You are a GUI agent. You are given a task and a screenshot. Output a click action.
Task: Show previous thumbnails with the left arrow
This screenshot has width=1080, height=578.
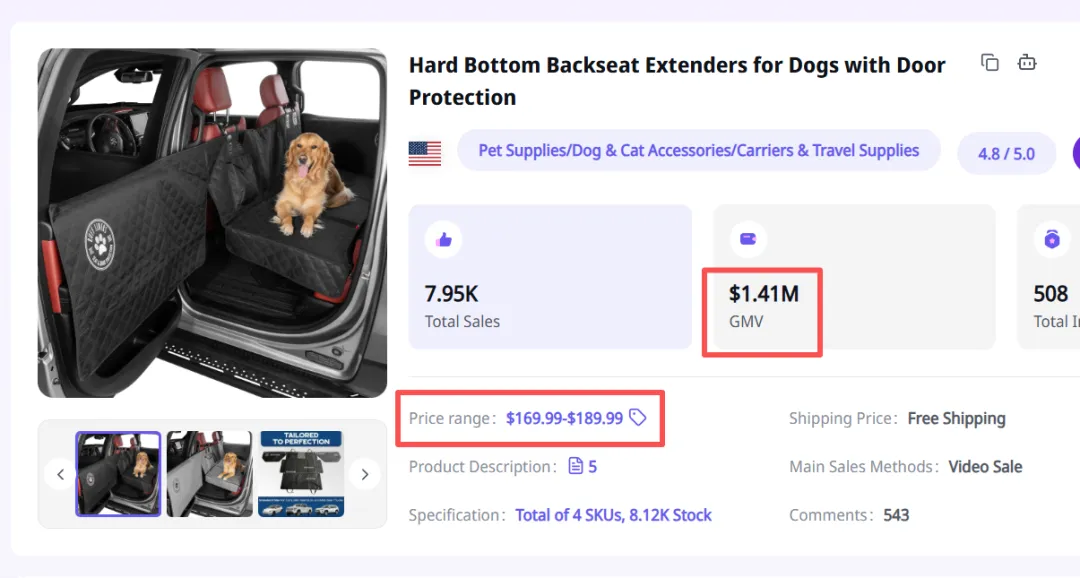[61, 474]
